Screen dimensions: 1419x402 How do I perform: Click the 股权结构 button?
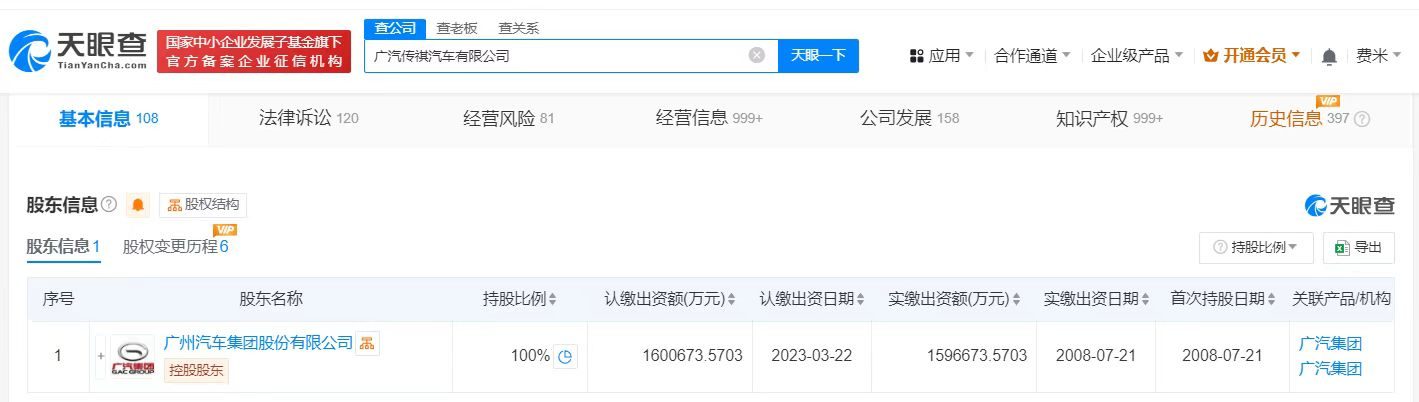[203, 205]
